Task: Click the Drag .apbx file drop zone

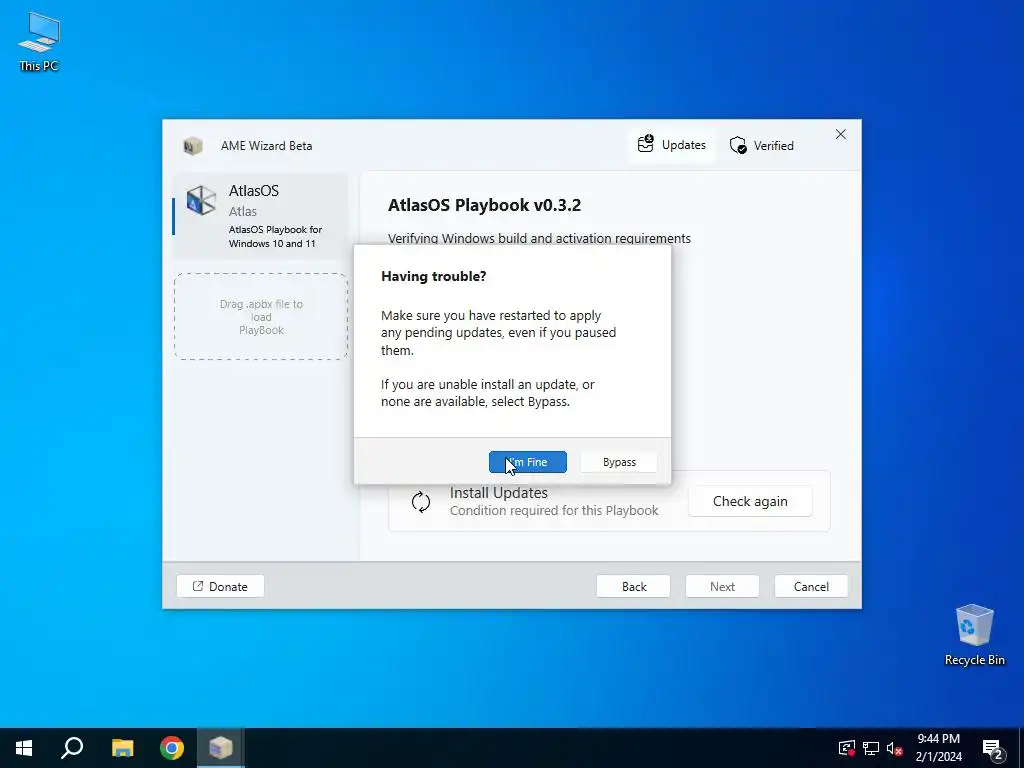Action: (261, 317)
